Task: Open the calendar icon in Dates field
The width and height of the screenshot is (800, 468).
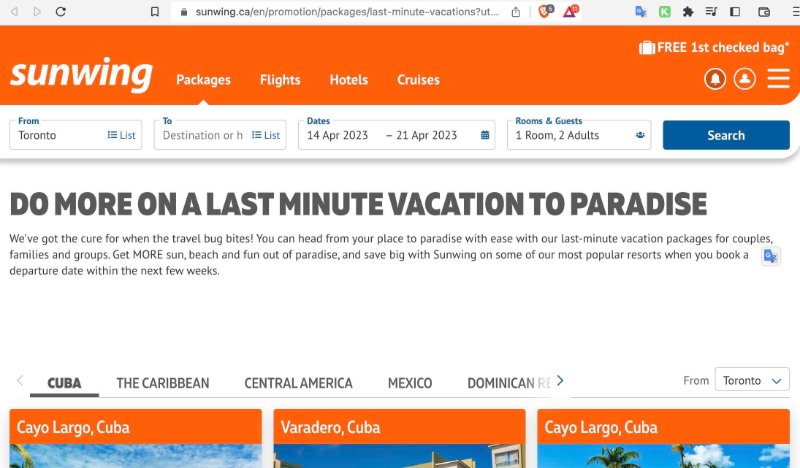Action: pyautogui.click(x=485, y=135)
